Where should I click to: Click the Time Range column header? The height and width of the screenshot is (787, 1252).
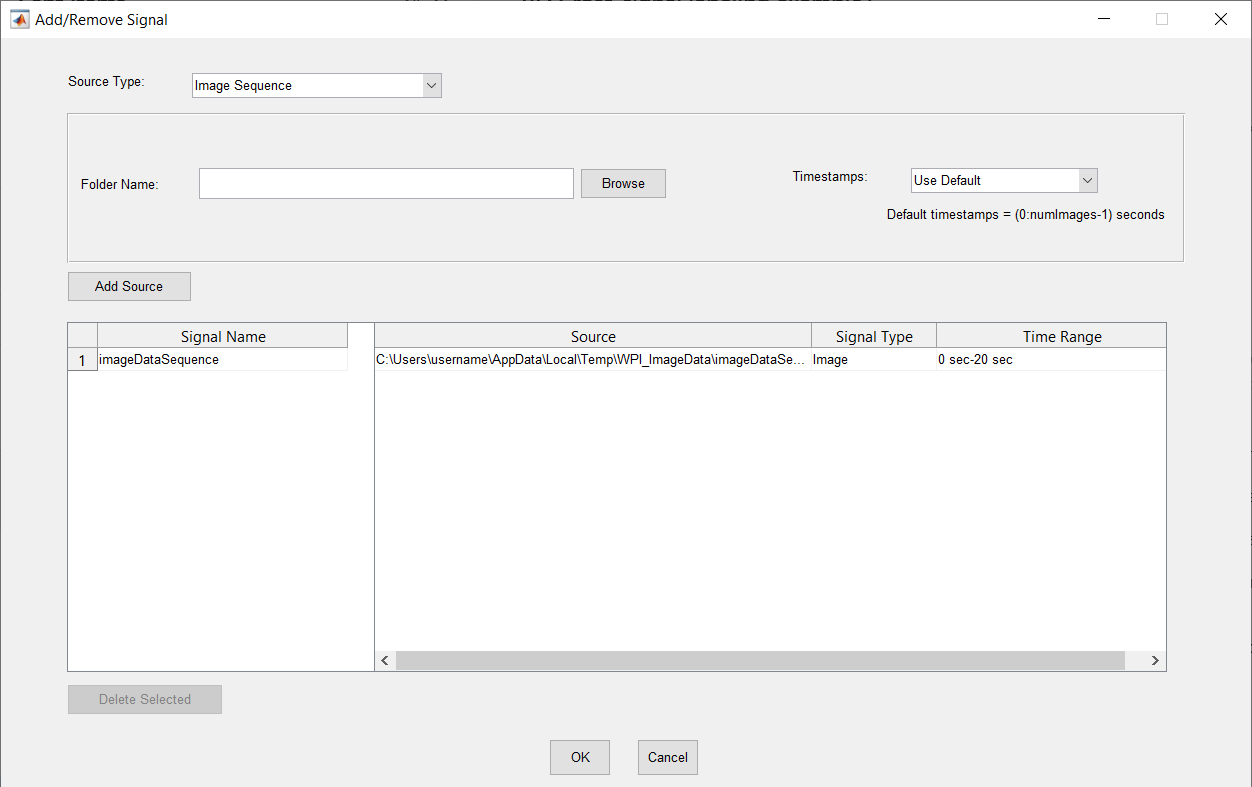[x=1051, y=337]
